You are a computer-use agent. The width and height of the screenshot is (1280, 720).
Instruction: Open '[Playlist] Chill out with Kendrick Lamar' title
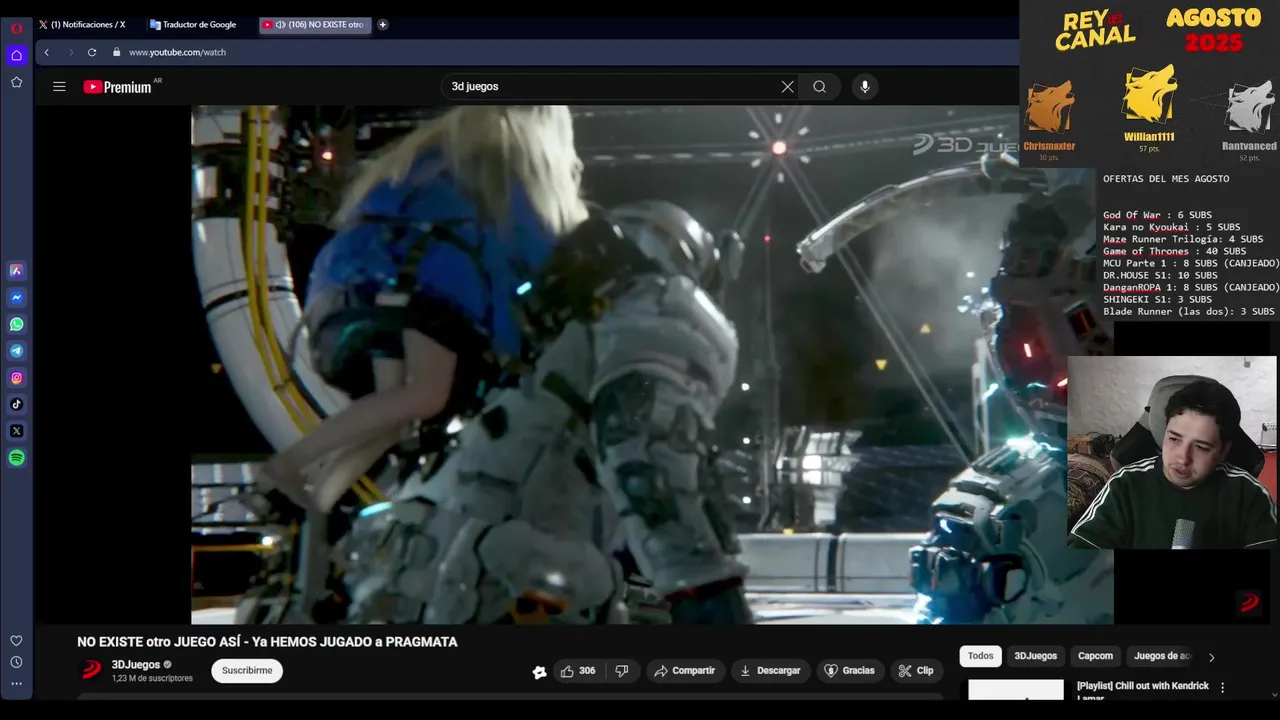pos(1143,690)
